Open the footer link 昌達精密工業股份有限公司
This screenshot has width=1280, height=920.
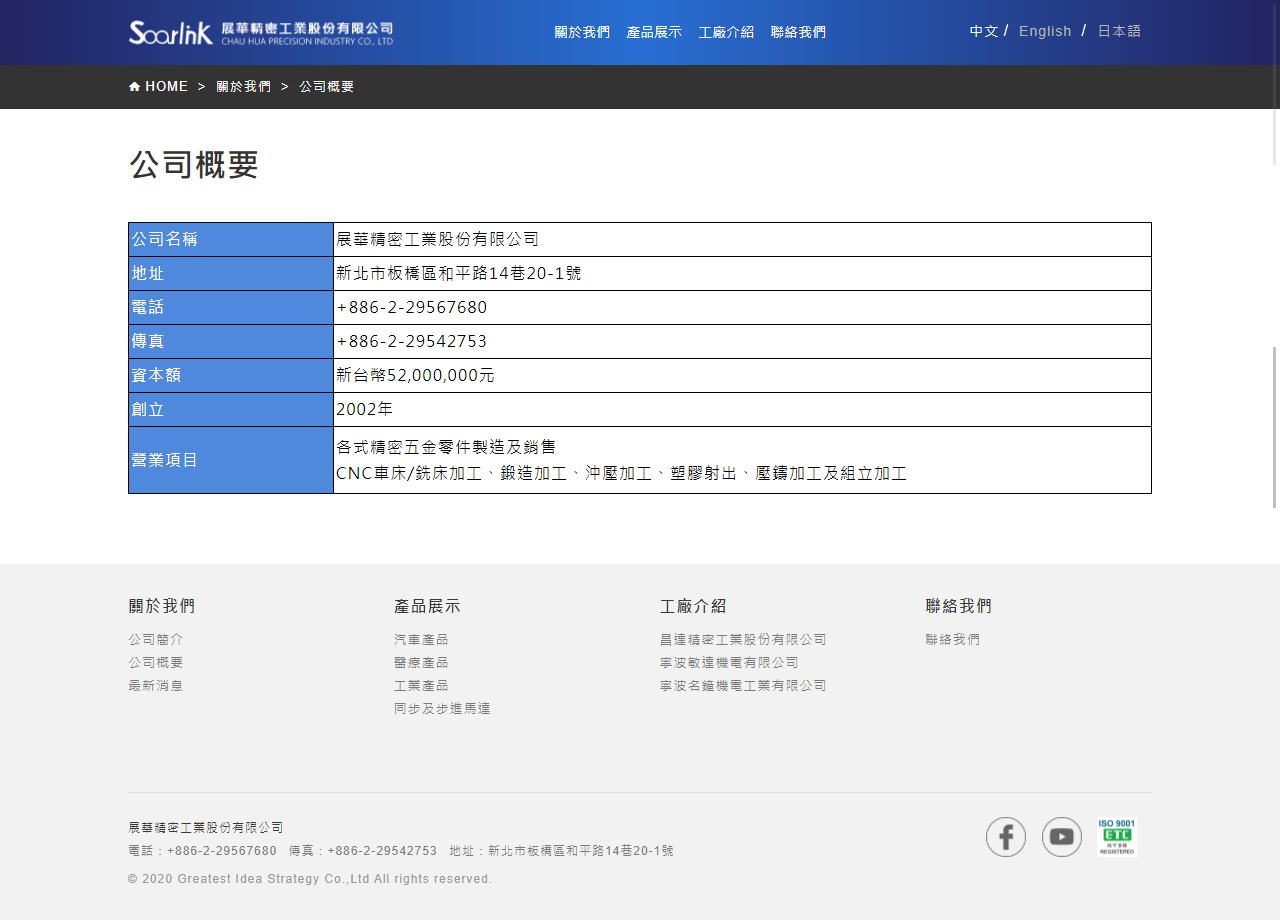point(743,639)
